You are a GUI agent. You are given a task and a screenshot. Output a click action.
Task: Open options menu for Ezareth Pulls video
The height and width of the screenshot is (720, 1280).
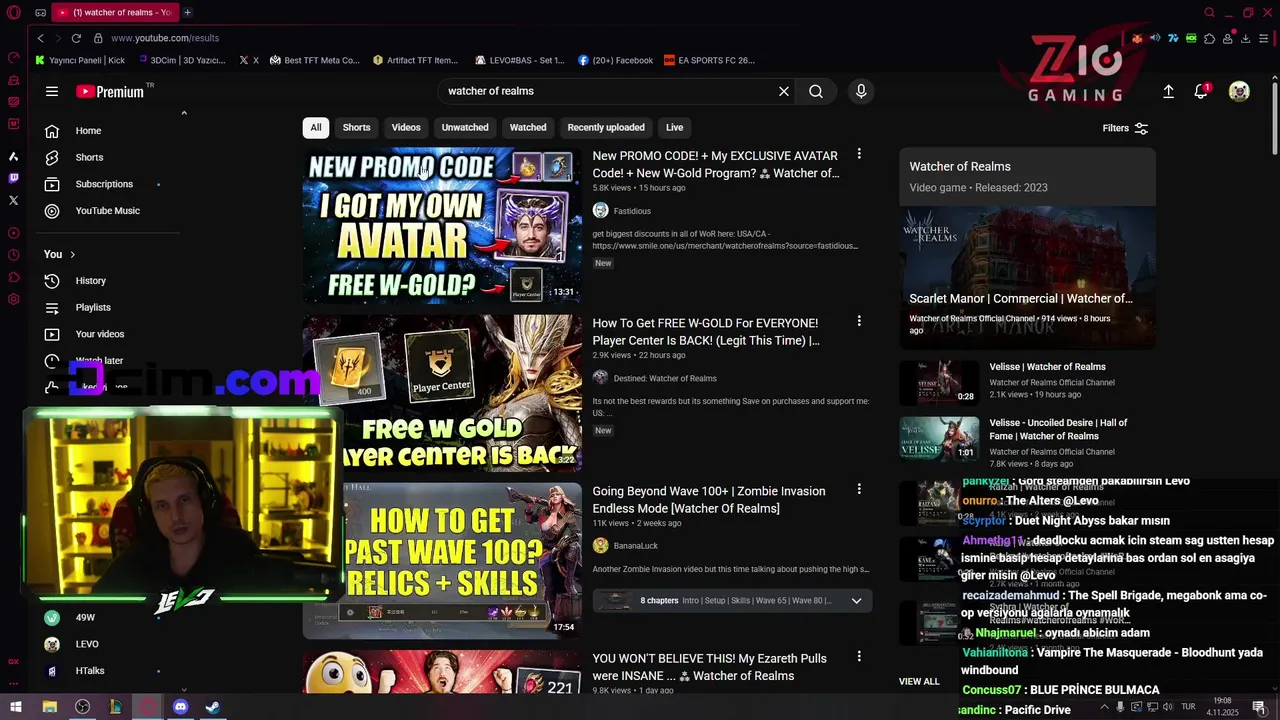point(859,656)
